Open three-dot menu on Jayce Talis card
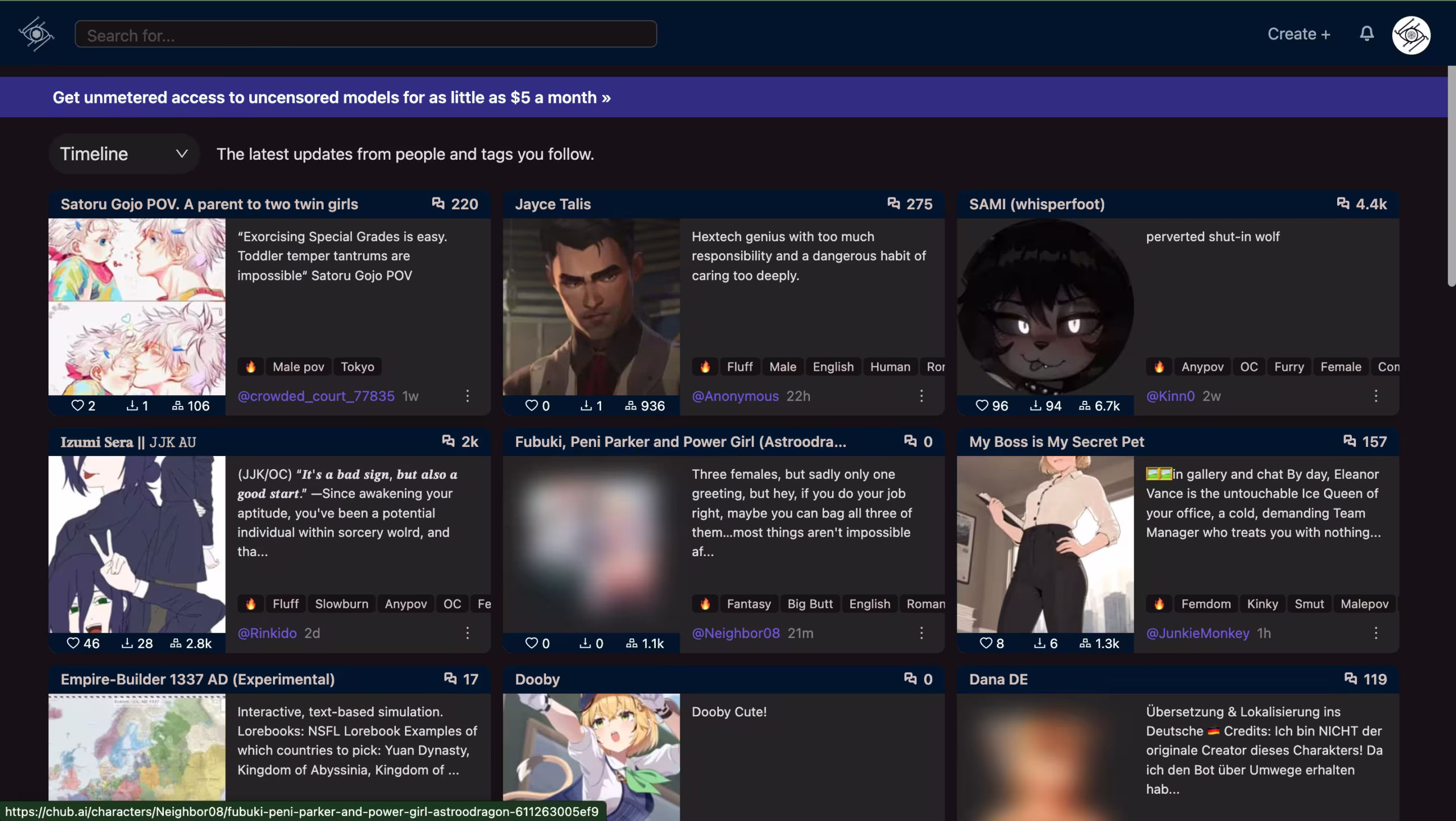 [x=921, y=396]
